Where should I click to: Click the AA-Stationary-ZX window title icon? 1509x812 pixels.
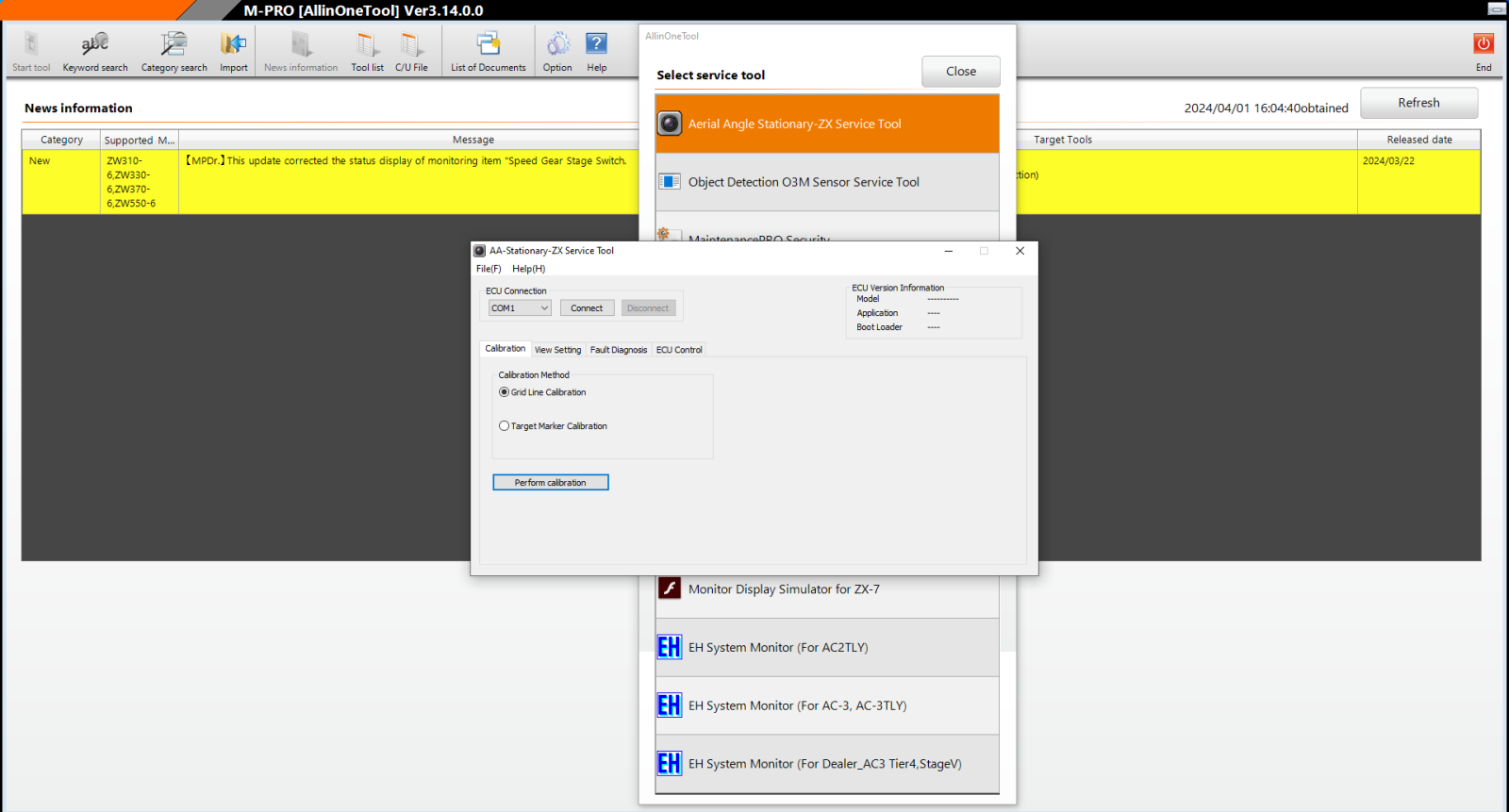(479, 251)
